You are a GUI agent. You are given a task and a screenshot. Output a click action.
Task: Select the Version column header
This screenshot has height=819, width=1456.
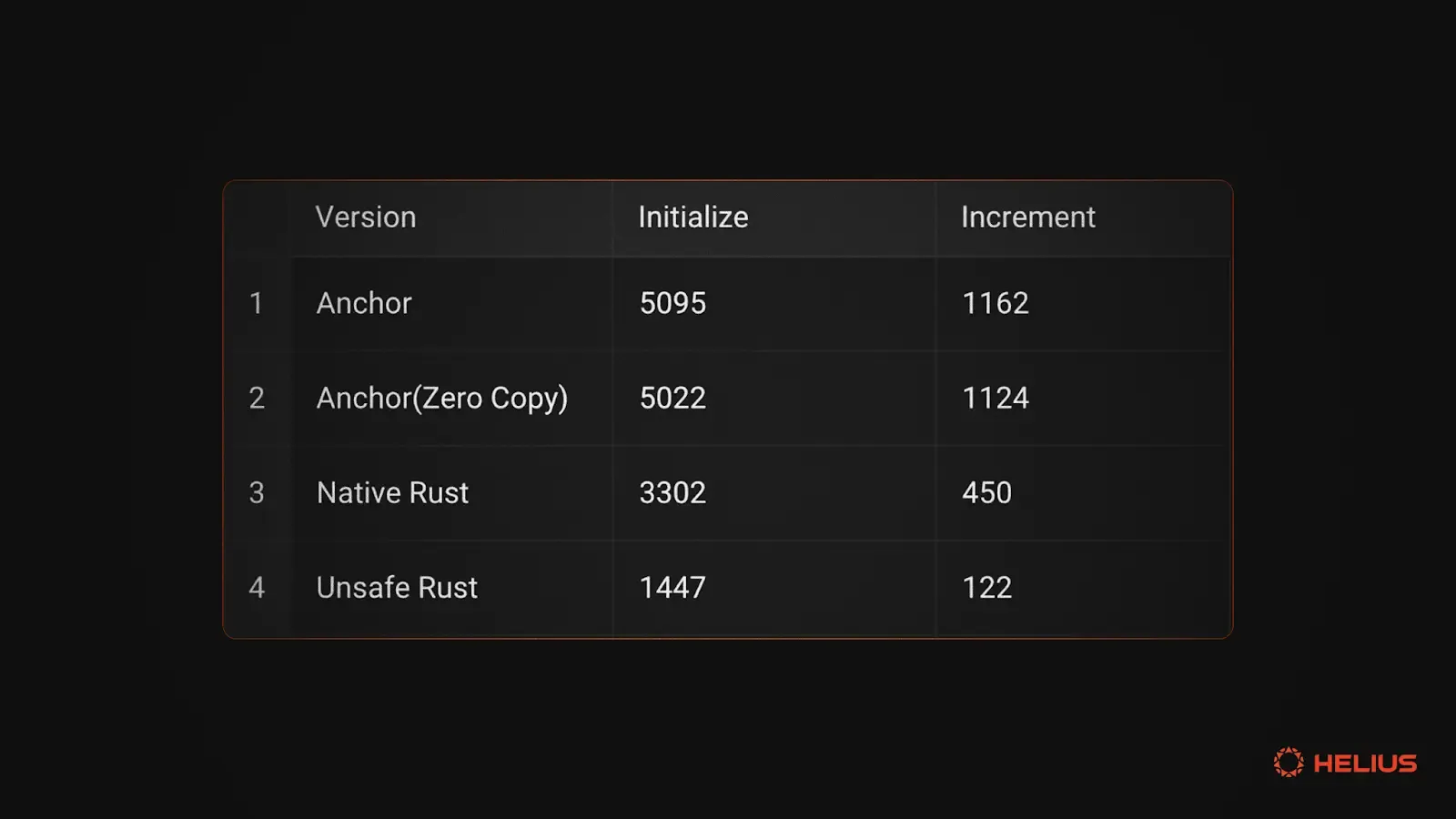[x=366, y=217]
